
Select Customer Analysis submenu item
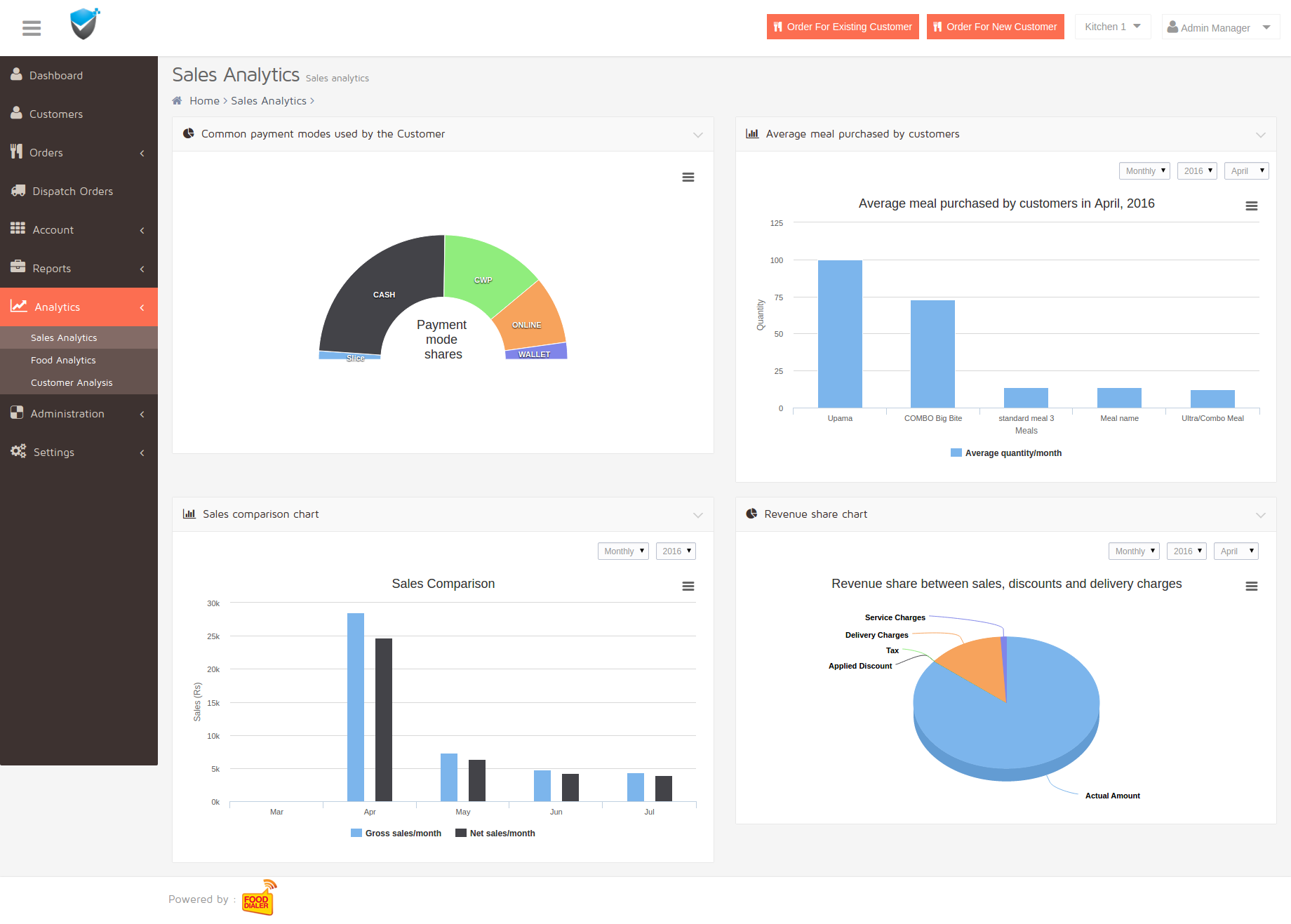(x=79, y=382)
